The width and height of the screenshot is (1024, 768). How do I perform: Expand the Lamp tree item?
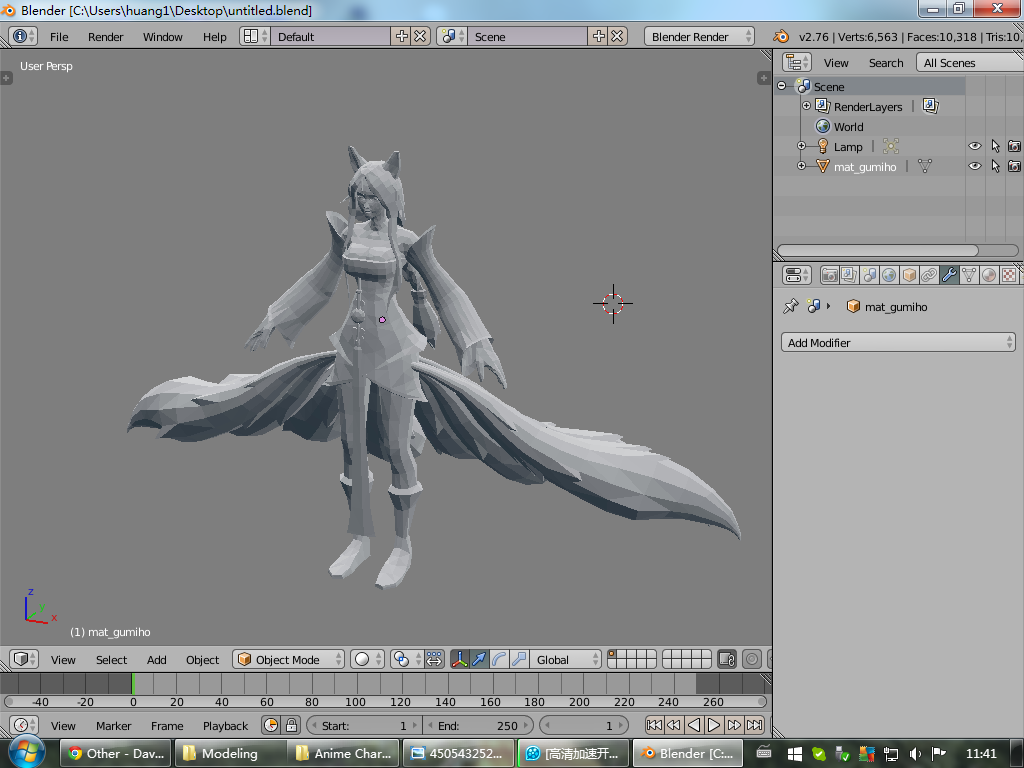coord(801,146)
